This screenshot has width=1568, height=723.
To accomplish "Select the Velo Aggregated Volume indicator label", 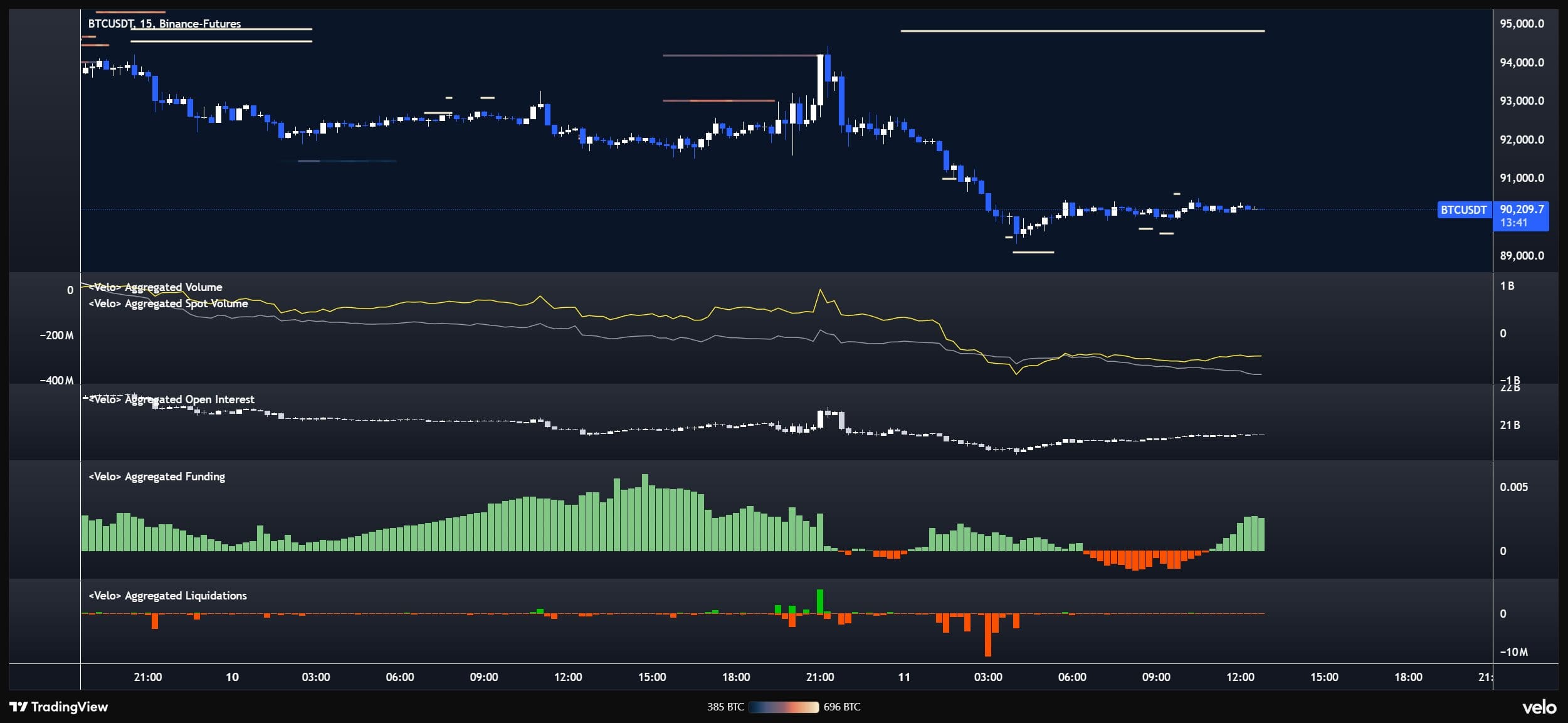I will click(155, 287).
